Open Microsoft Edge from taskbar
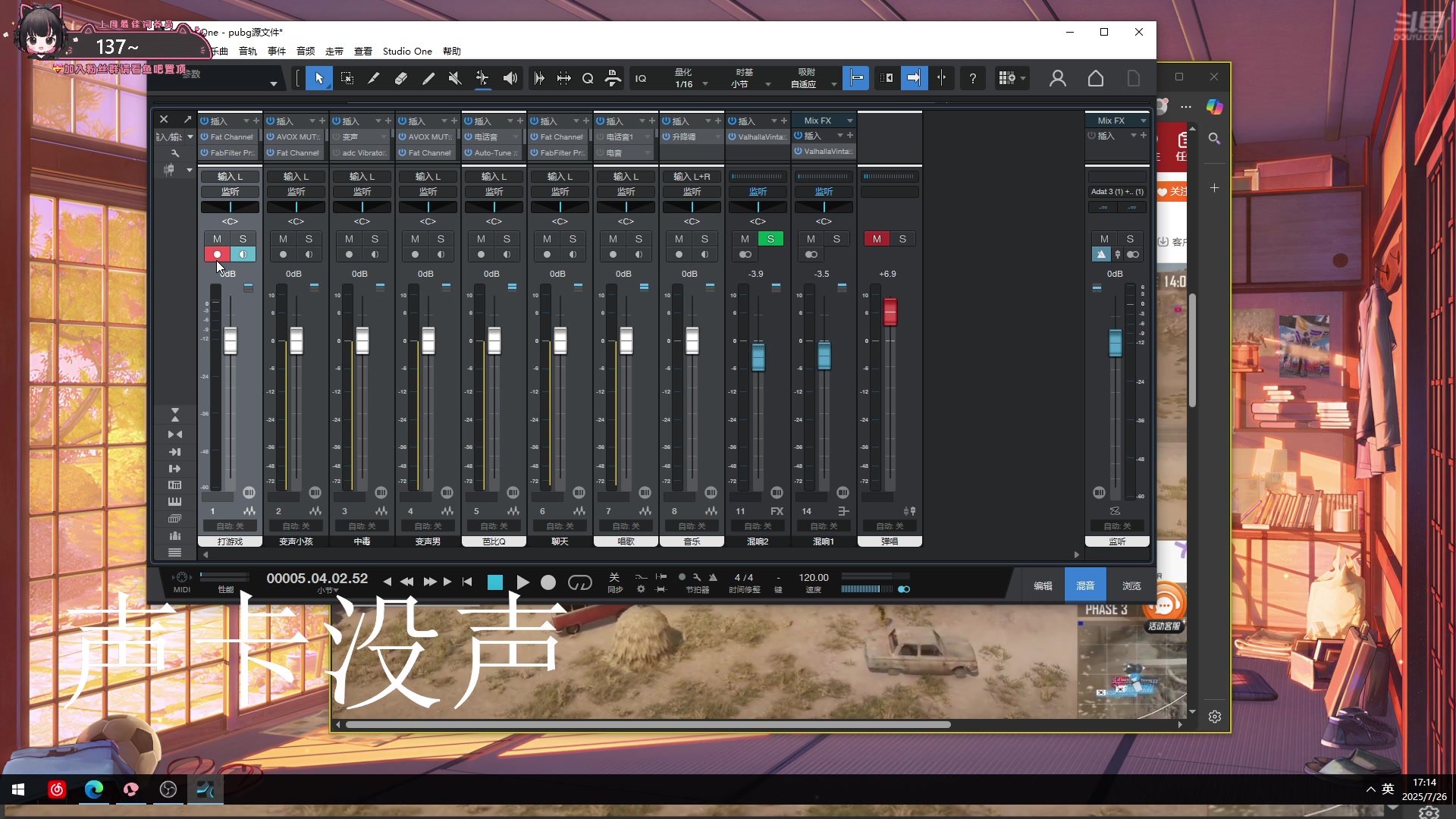1456x819 pixels. pyautogui.click(x=94, y=789)
